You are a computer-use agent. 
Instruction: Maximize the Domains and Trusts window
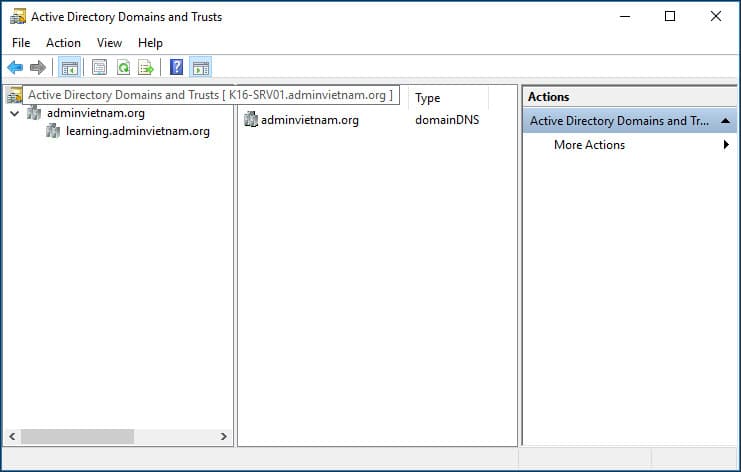pyautogui.click(x=670, y=17)
